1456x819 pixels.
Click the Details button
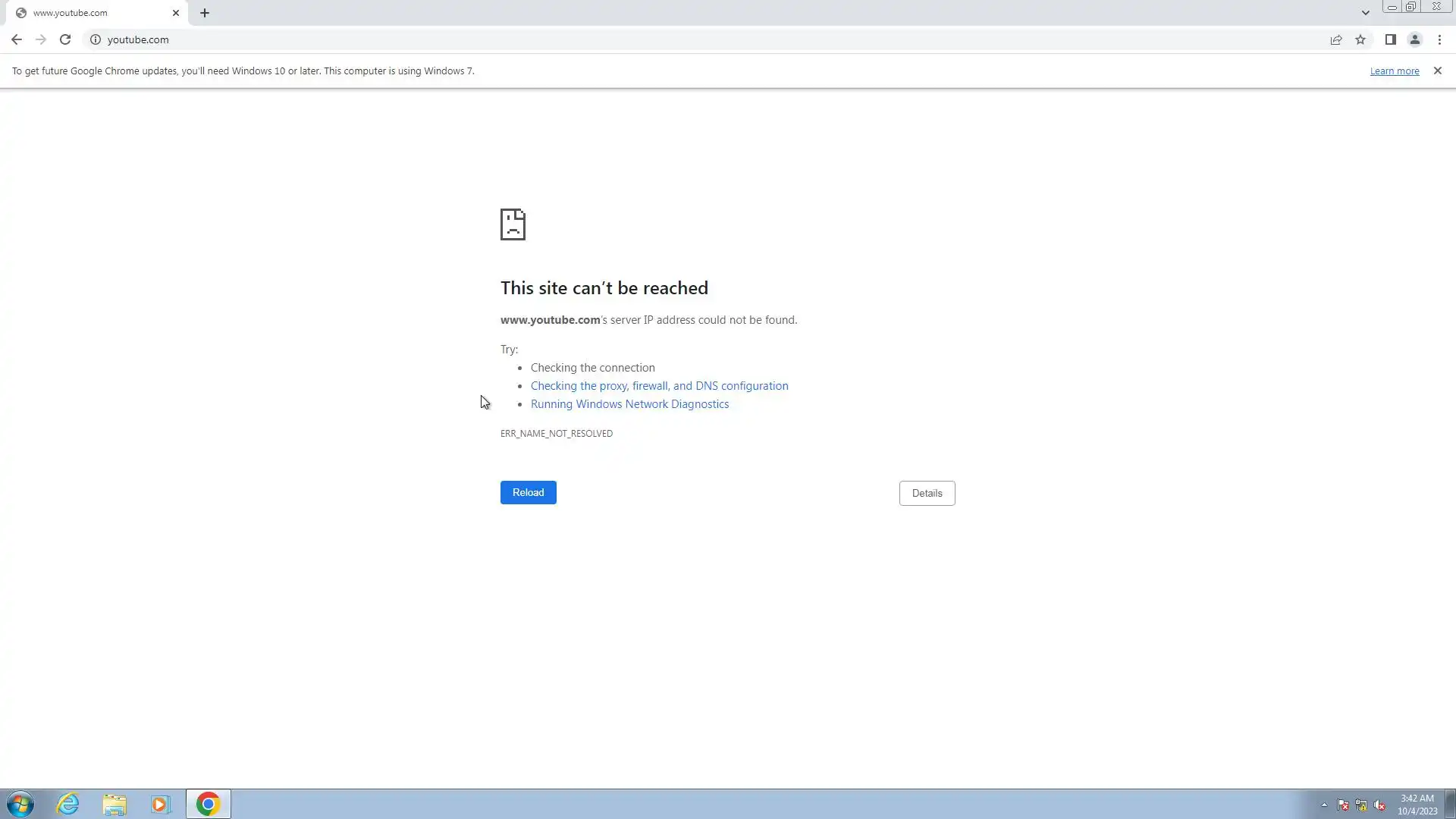coord(927,493)
